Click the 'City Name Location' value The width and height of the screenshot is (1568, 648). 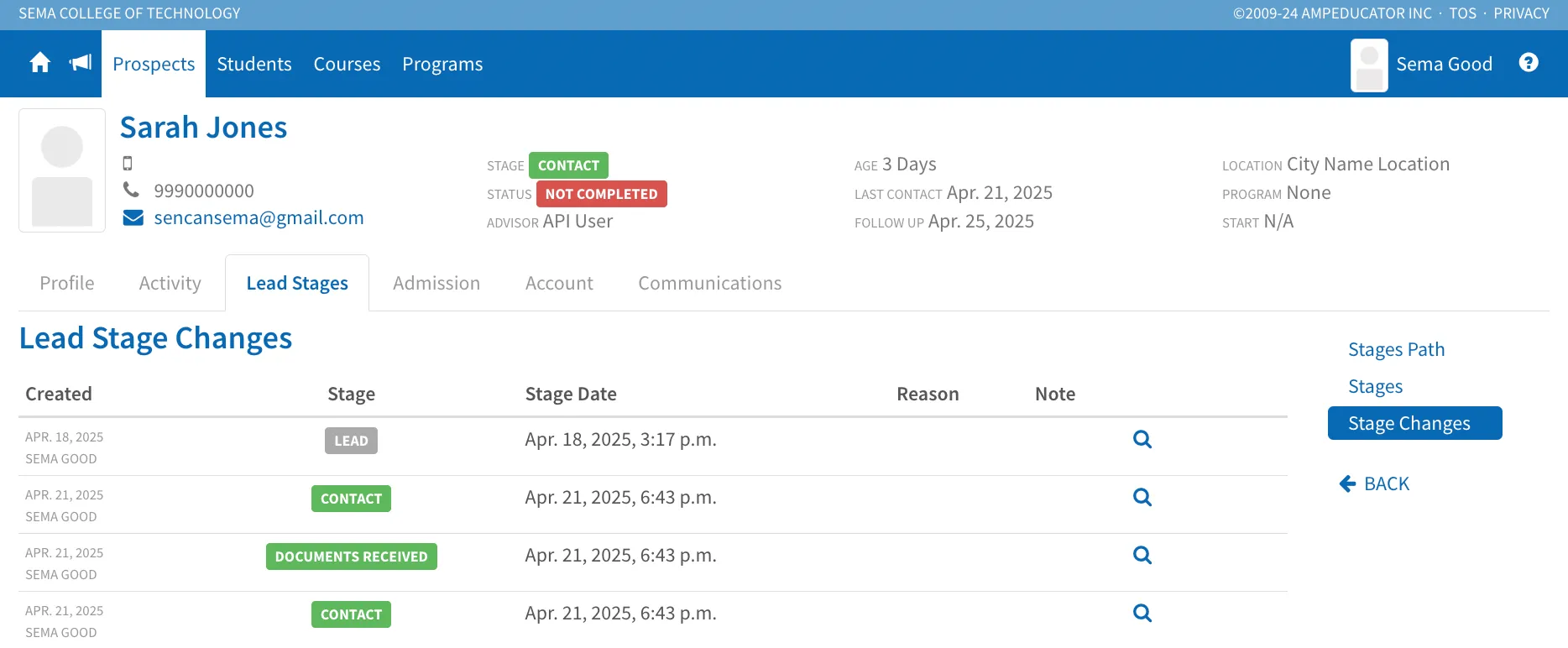point(1368,165)
